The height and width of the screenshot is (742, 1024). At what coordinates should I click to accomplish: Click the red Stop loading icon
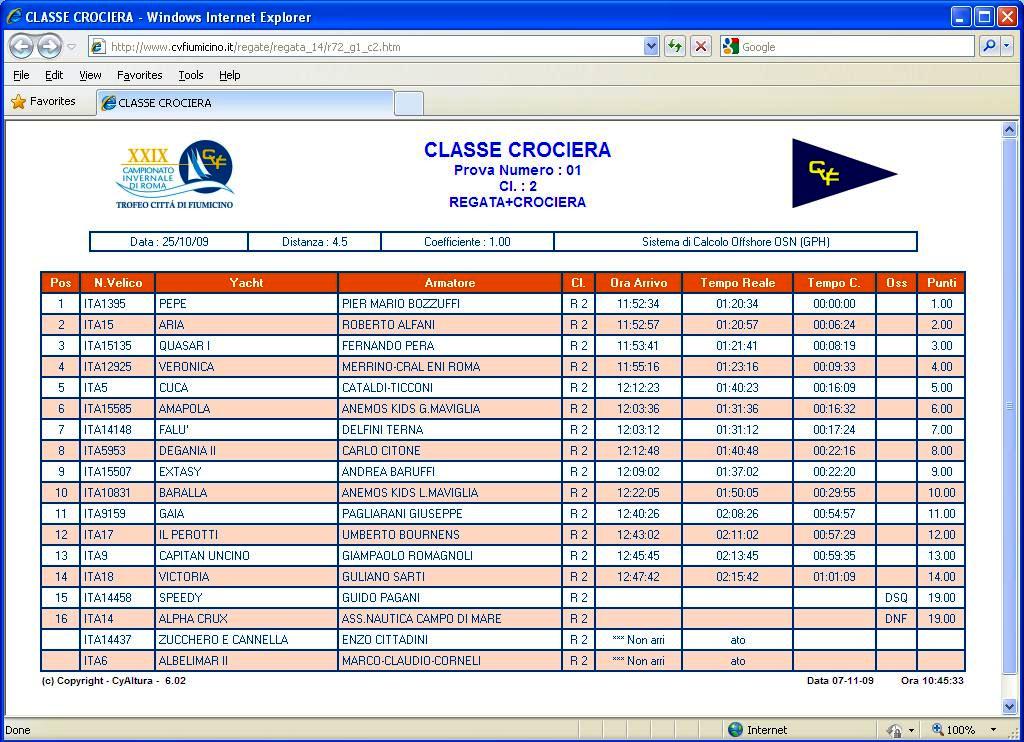coord(701,46)
